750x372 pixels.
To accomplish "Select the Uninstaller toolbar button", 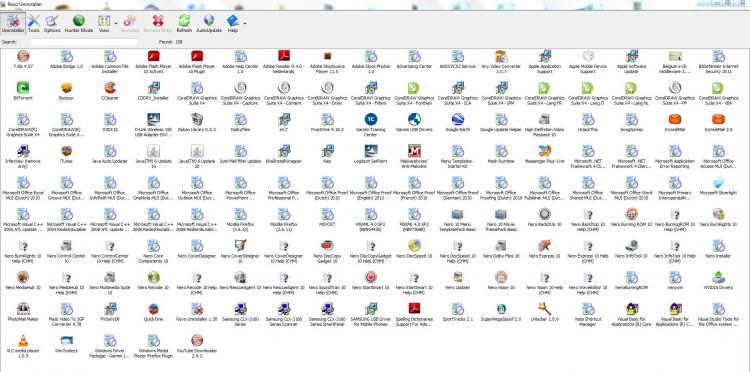I will click(13, 23).
